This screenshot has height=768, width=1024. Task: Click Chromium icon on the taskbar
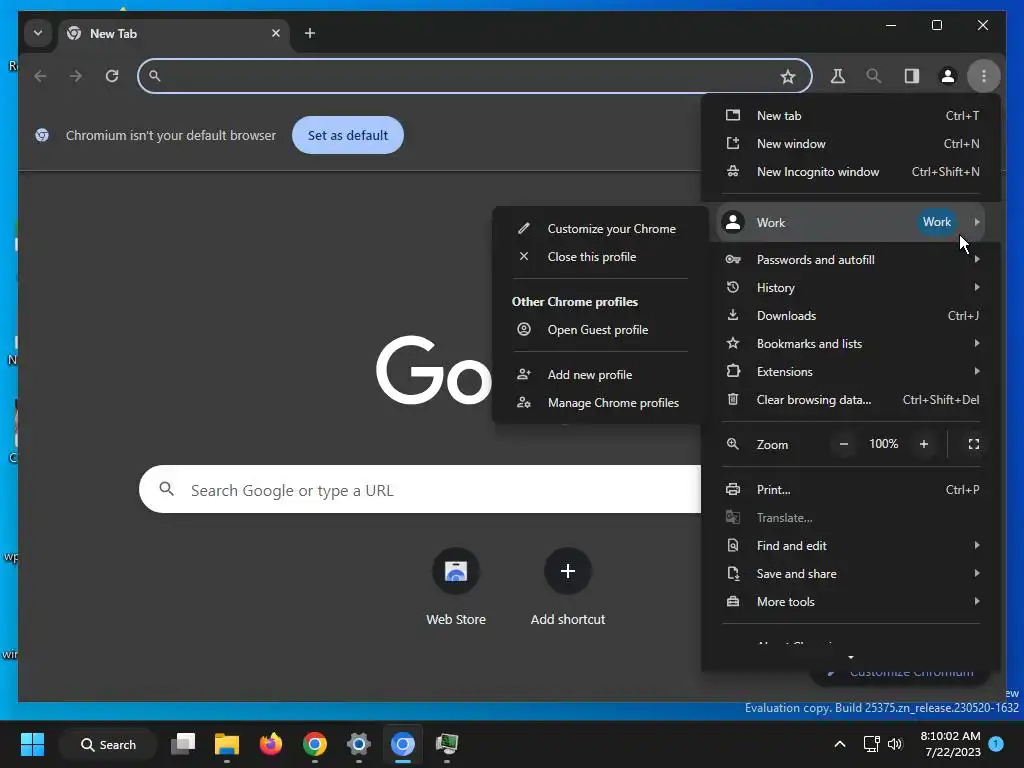(402, 744)
